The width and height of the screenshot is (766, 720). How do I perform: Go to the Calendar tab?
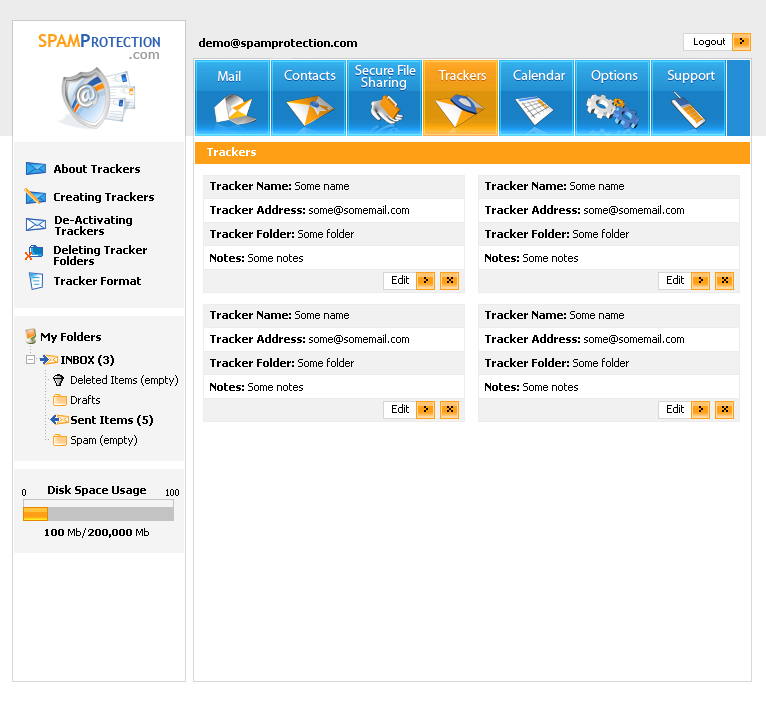click(x=536, y=98)
